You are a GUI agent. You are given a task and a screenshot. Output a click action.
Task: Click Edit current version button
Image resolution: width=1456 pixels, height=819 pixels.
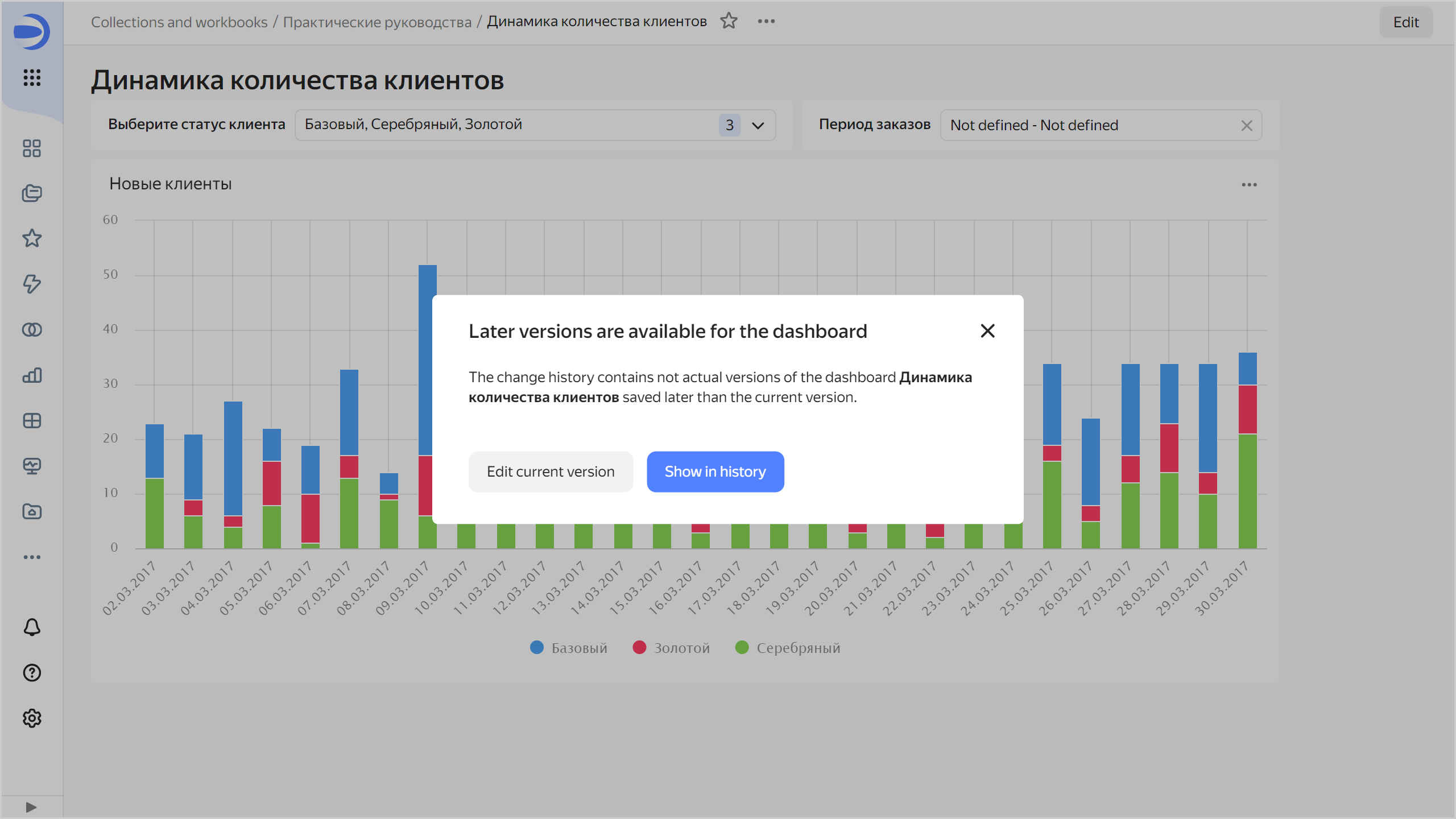(551, 471)
